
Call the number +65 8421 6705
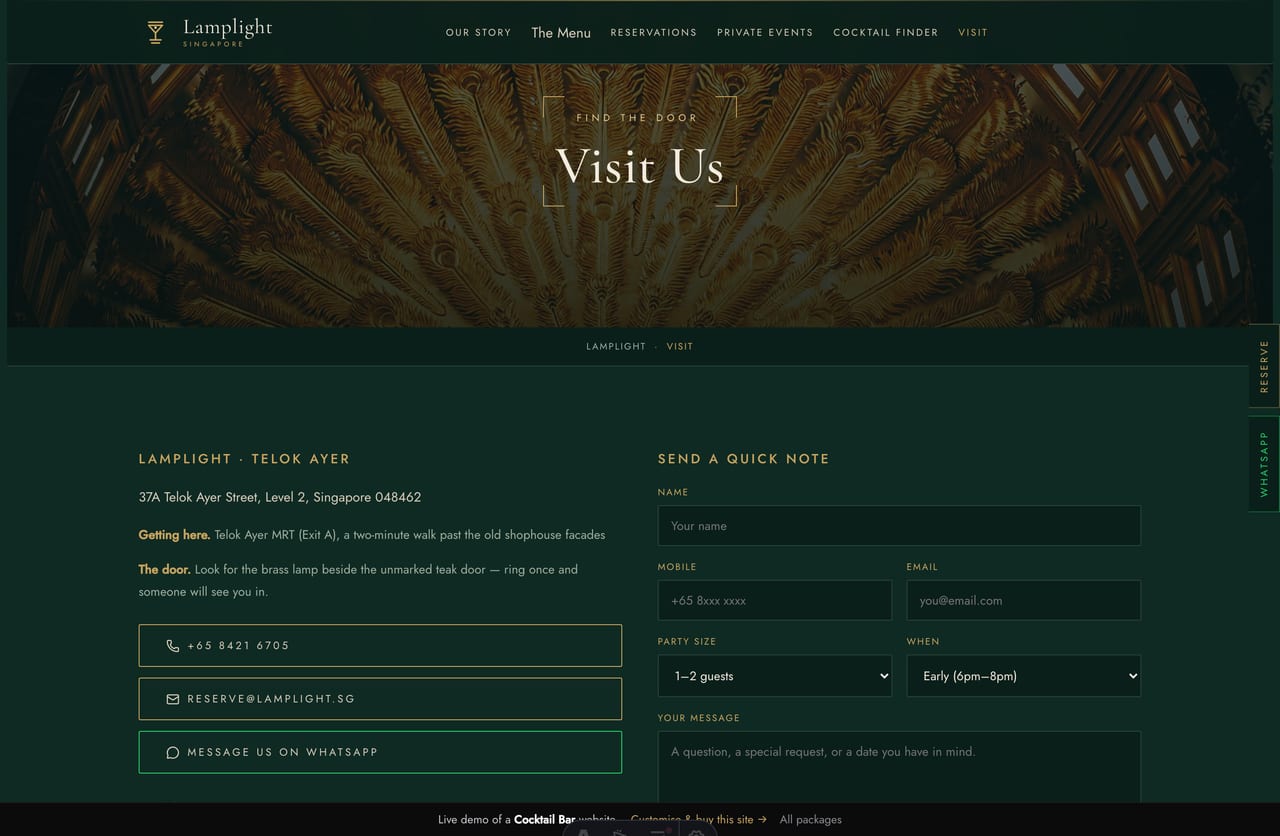pyautogui.click(x=380, y=646)
